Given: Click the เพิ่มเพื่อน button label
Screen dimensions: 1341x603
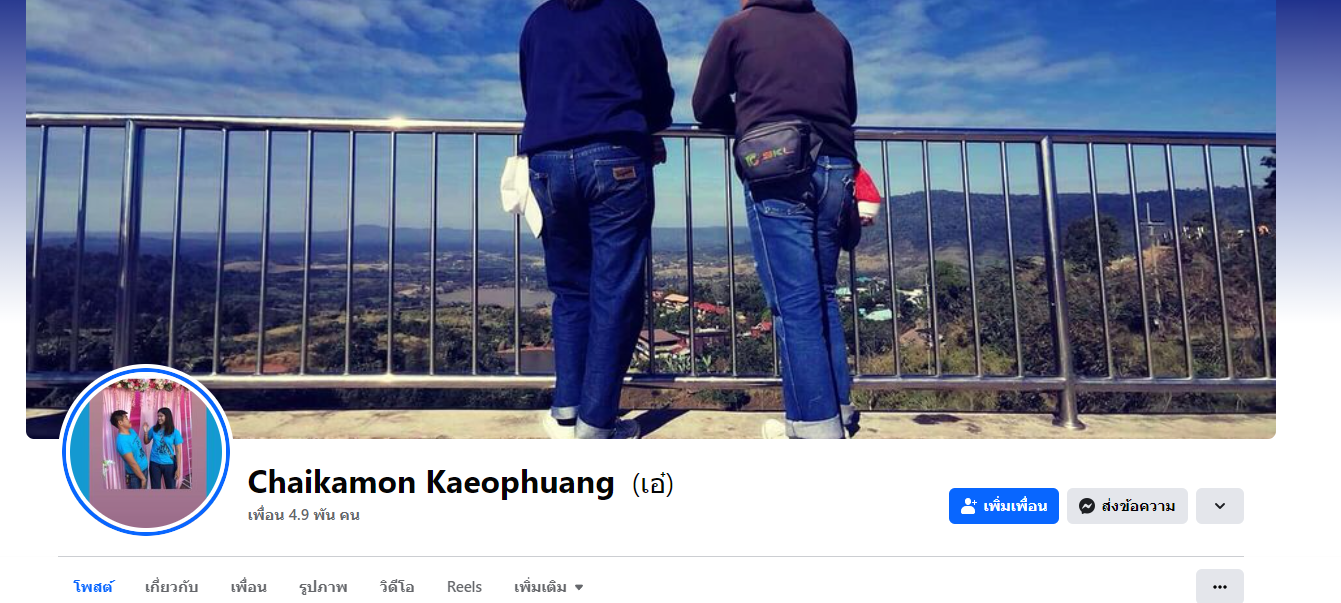Looking at the screenshot, I should coord(1015,506).
